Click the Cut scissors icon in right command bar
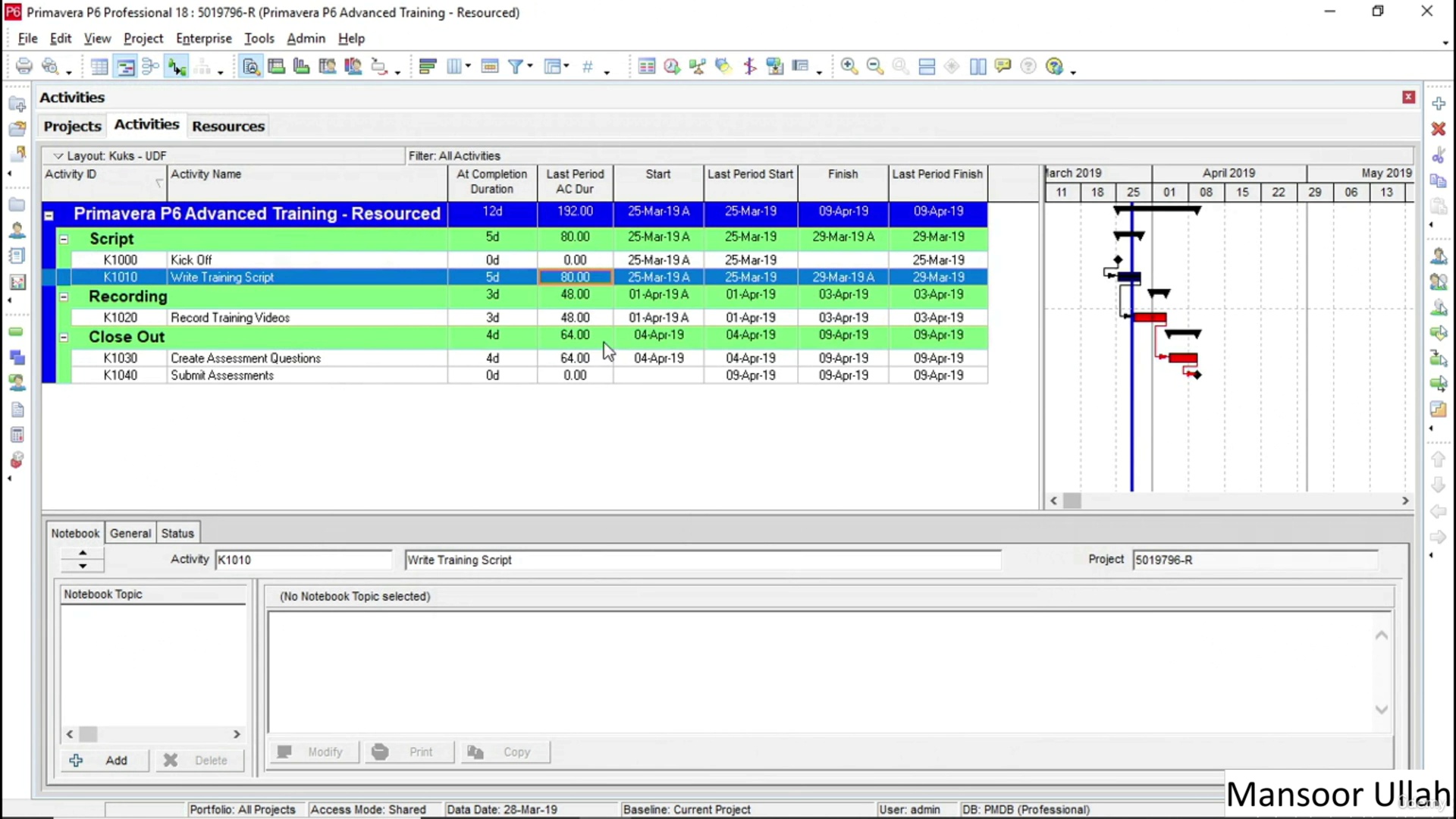The width and height of the screenshot is (1456, 819). (1439, 156)
